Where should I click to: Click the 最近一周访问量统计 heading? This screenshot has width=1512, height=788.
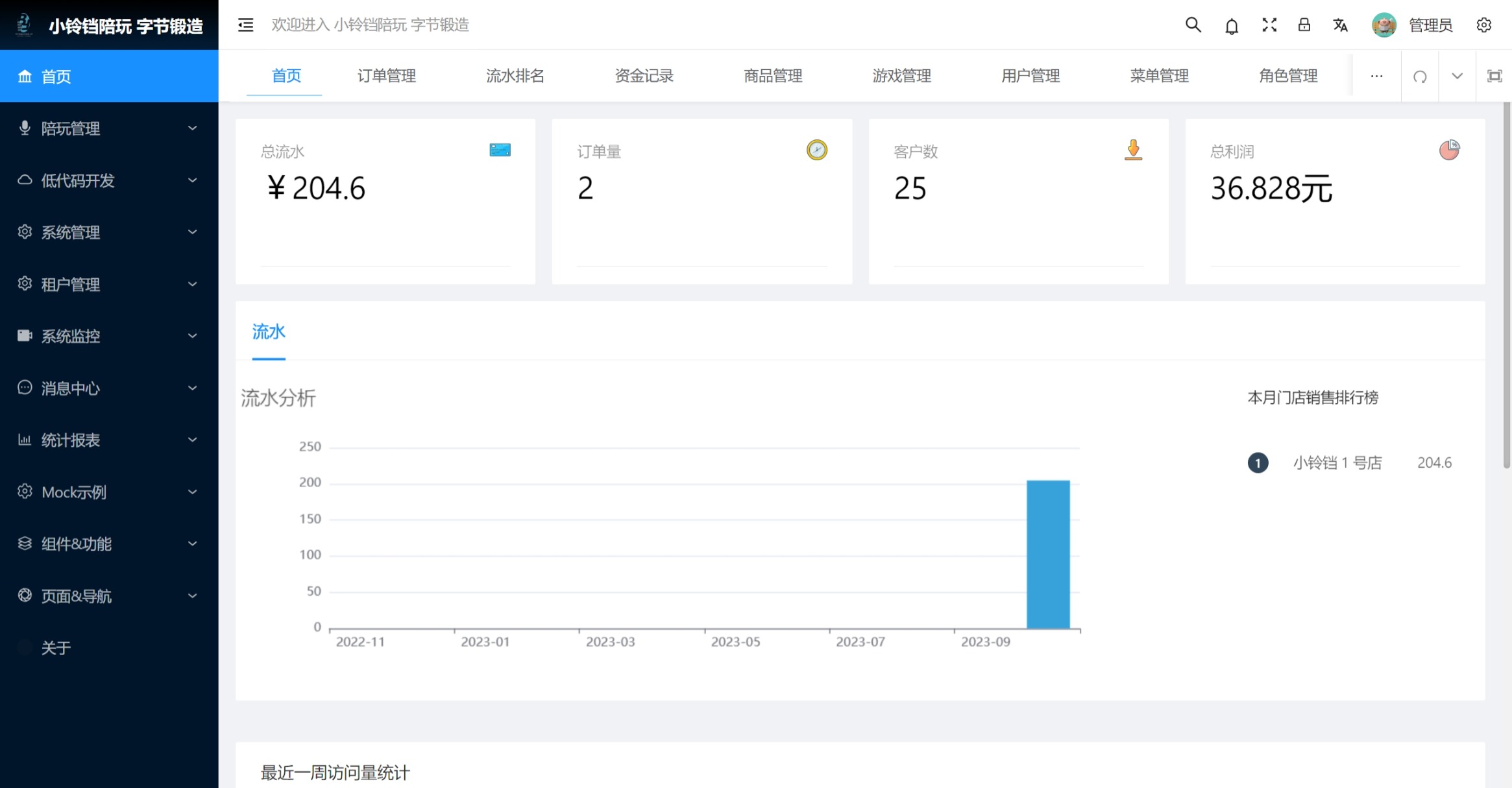click(x=335, y=772)
